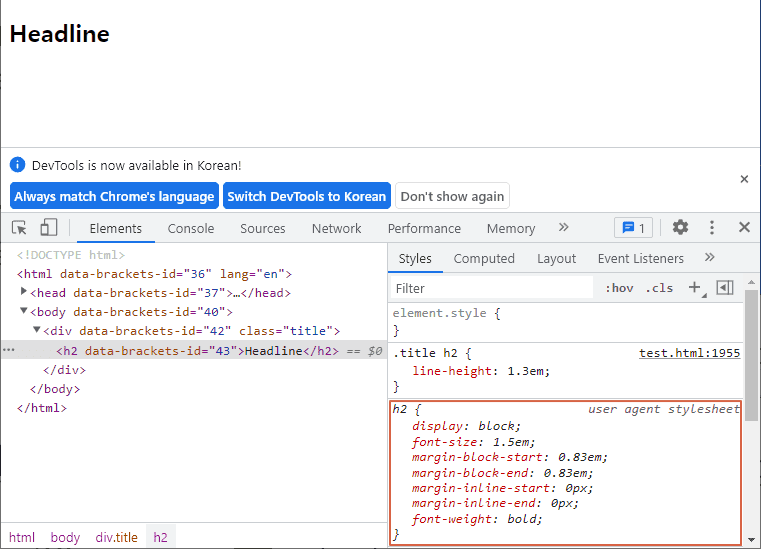Click the Don't show again button
The width and height of the screenshot is (761, 549).
[x=452, y=196]
